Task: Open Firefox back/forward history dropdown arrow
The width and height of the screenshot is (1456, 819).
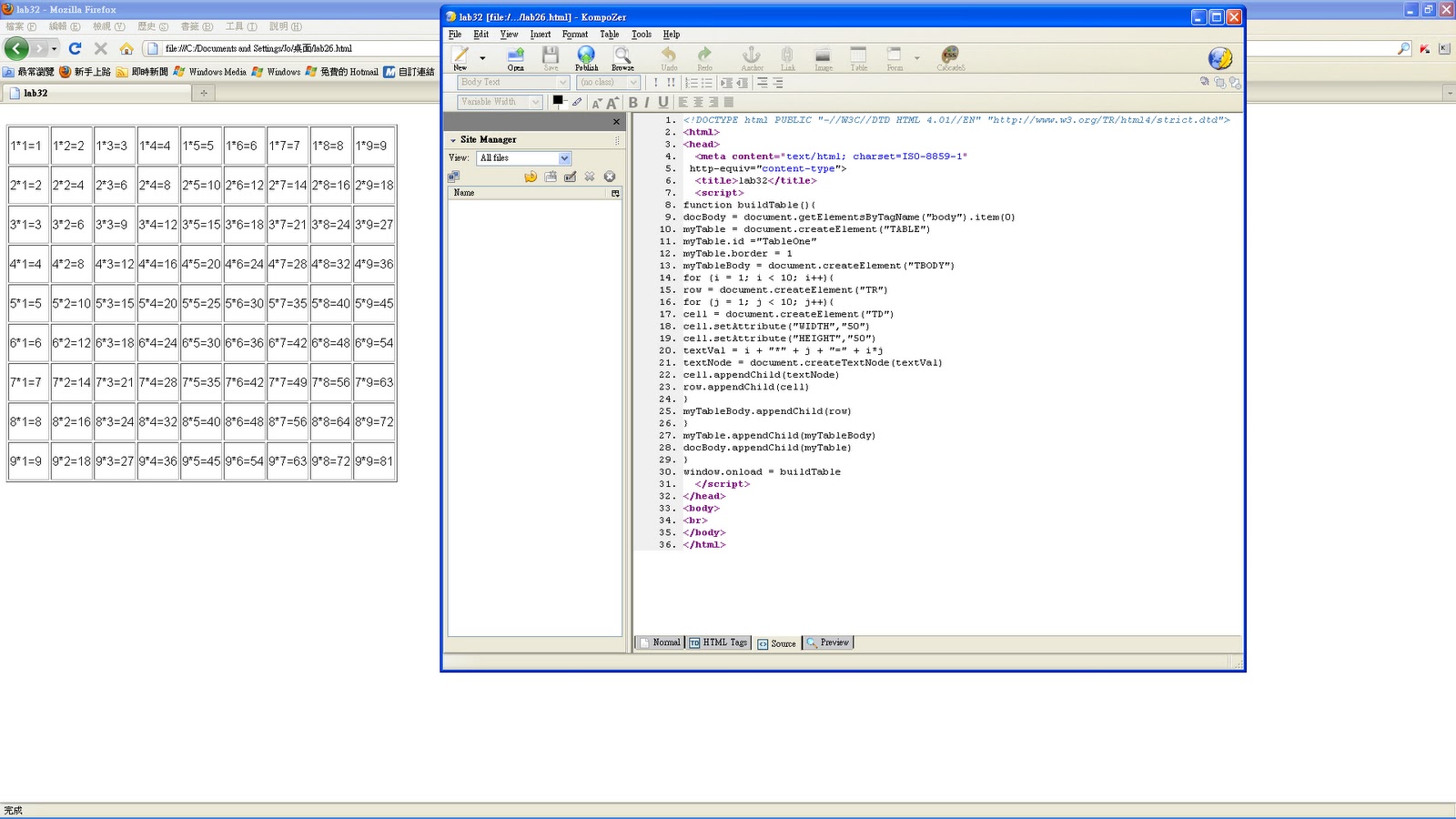Action: pos(55,49)
